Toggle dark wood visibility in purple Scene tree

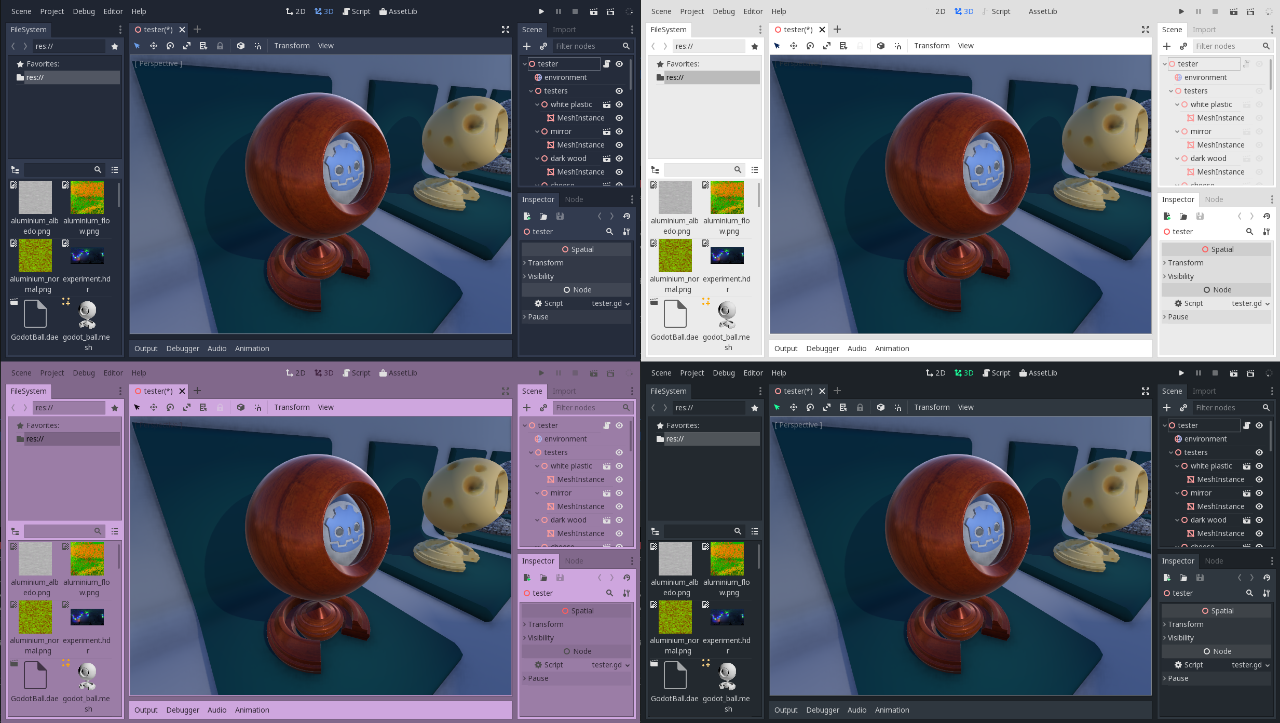tap(619, 520)
